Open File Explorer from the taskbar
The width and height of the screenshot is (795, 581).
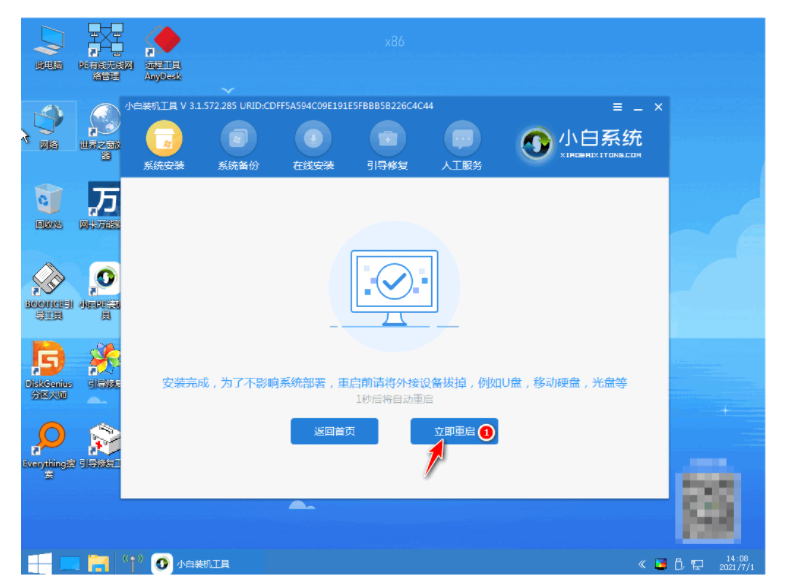click(x=98, y=563)
